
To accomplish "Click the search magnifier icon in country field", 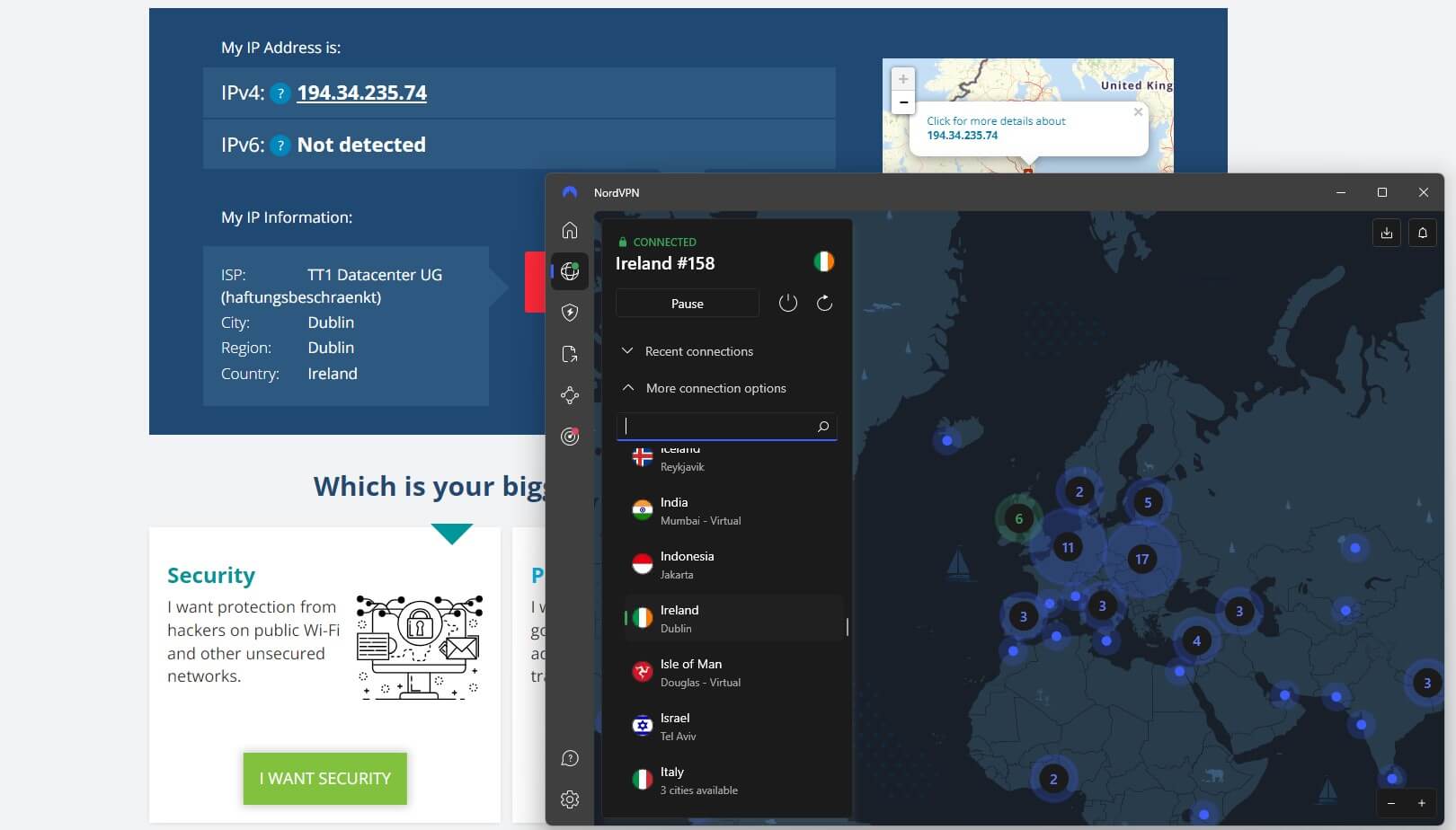I will point(823,427).
